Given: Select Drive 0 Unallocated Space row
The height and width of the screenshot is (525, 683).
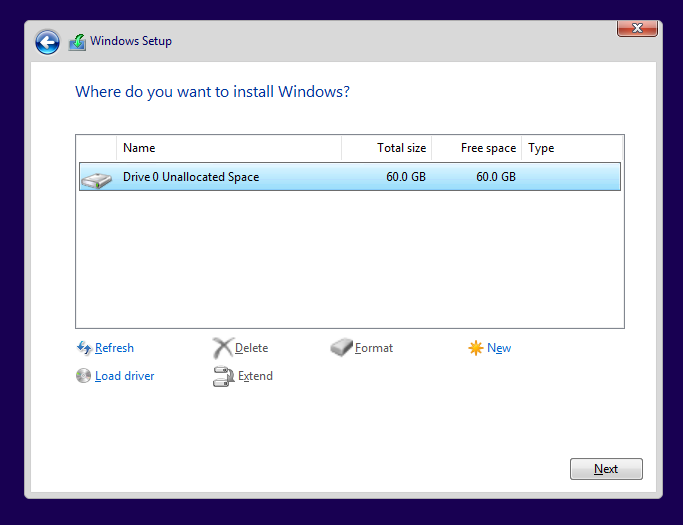Looking at the screenshot, I should point(350,176).
